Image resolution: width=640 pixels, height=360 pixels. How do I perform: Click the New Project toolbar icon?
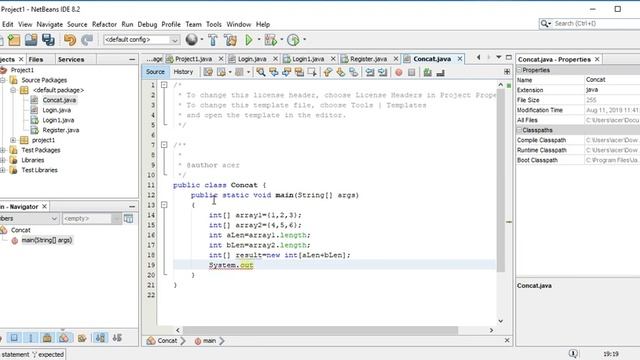[14, 40]
